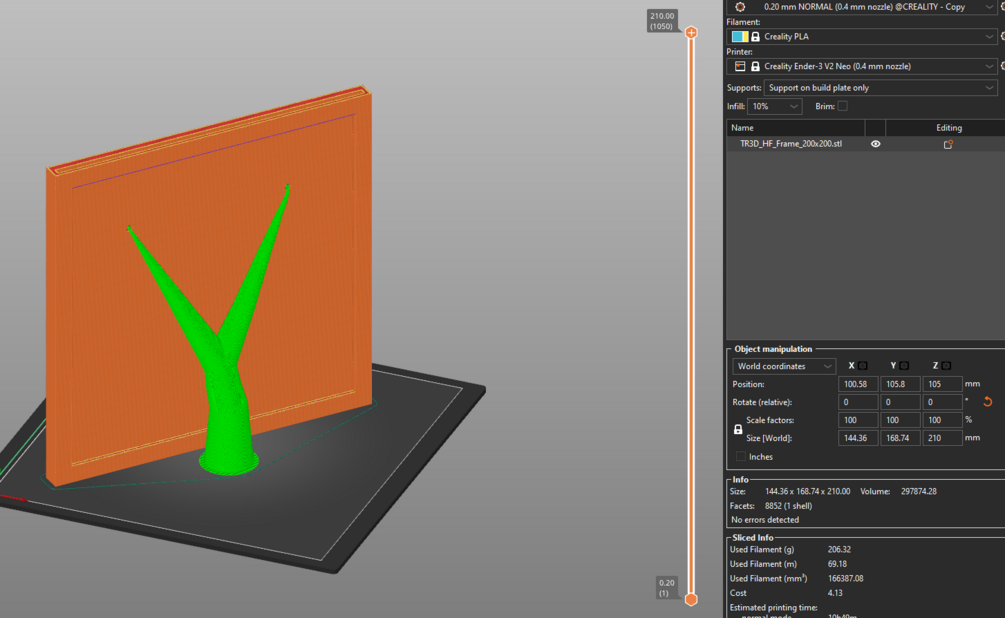Click the bottom layer slider handle

(x=692, y=598)
